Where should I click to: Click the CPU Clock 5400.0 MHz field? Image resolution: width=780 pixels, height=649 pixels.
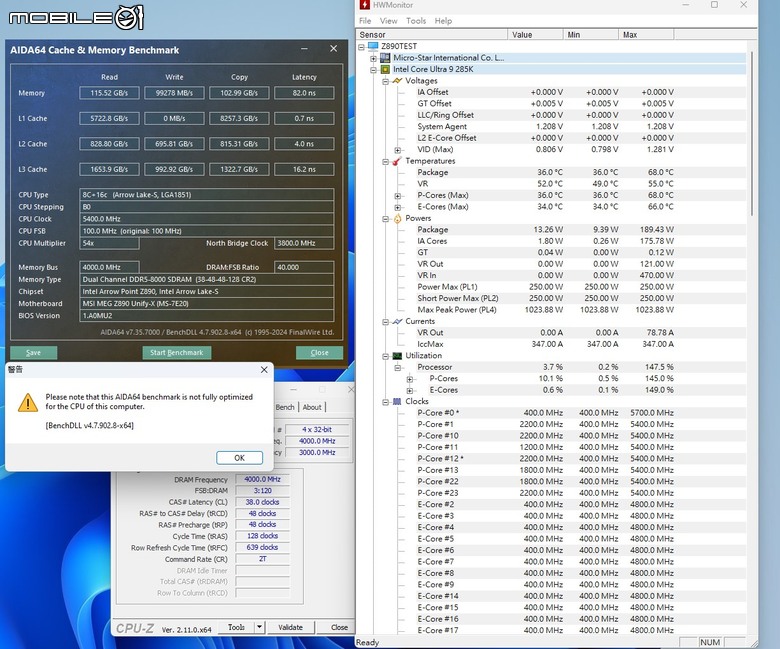click(x=206, y=219)
